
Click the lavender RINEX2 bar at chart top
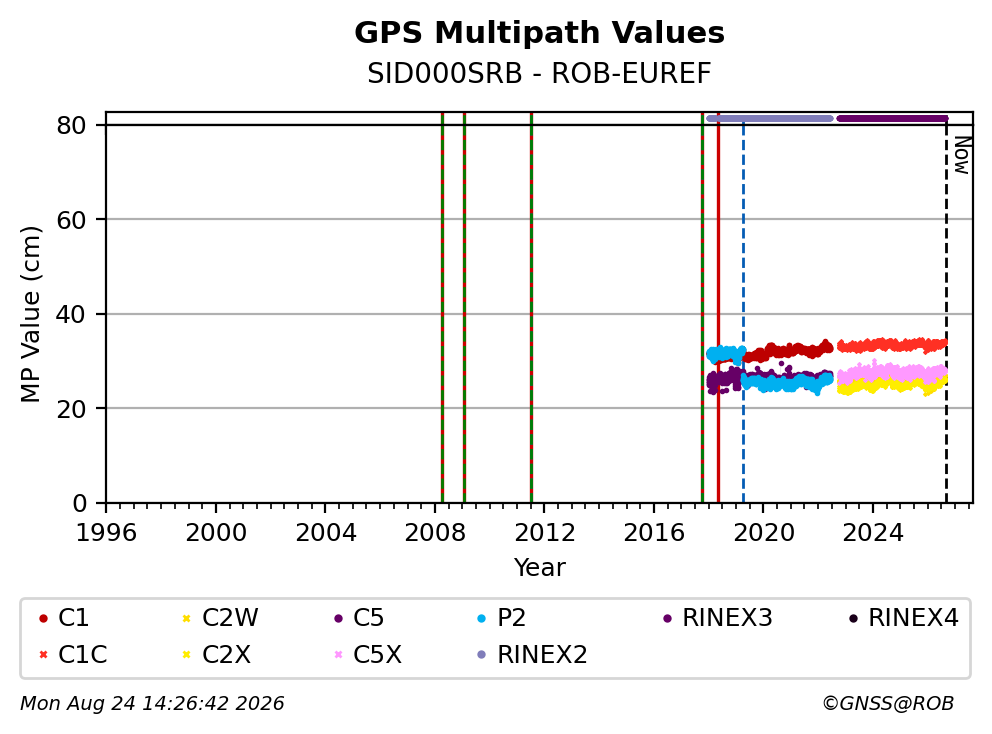coord(770,118)
